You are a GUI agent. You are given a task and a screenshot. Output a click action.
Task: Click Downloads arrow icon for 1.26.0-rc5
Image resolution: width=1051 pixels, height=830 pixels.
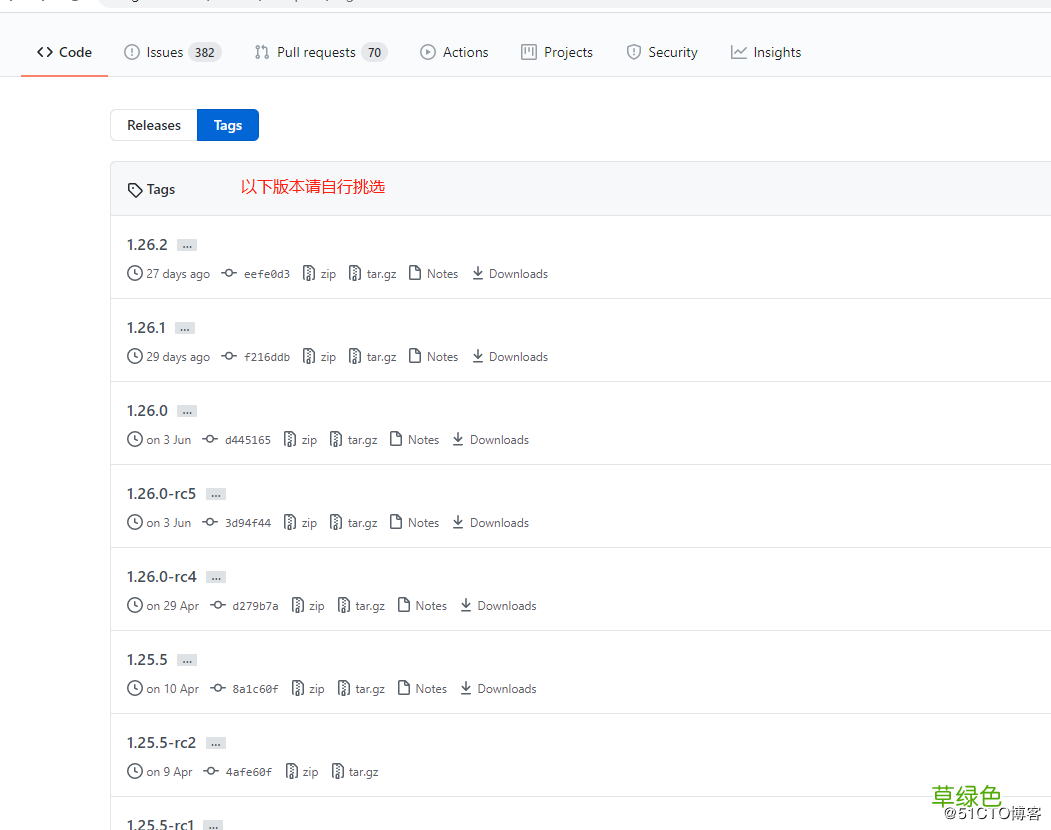pos(458,523)
